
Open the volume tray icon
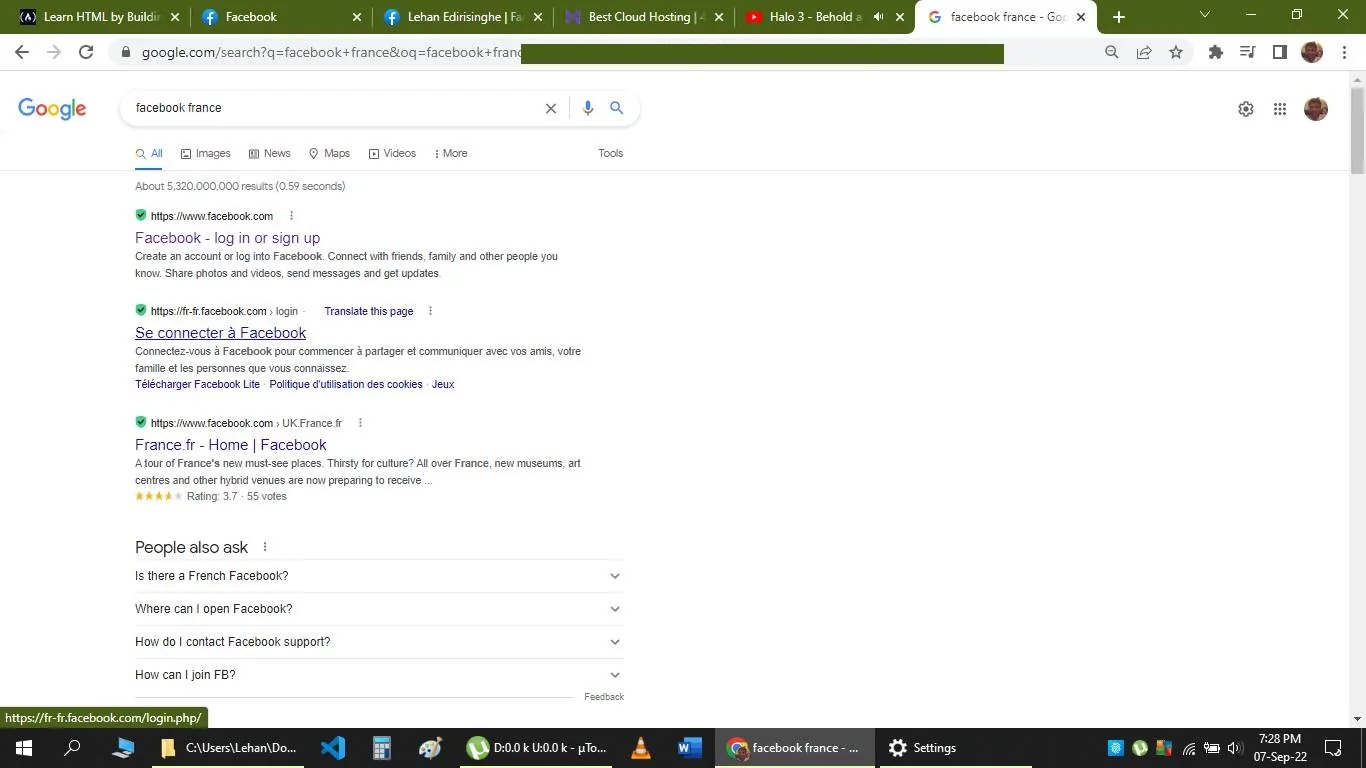[1234, 748]
